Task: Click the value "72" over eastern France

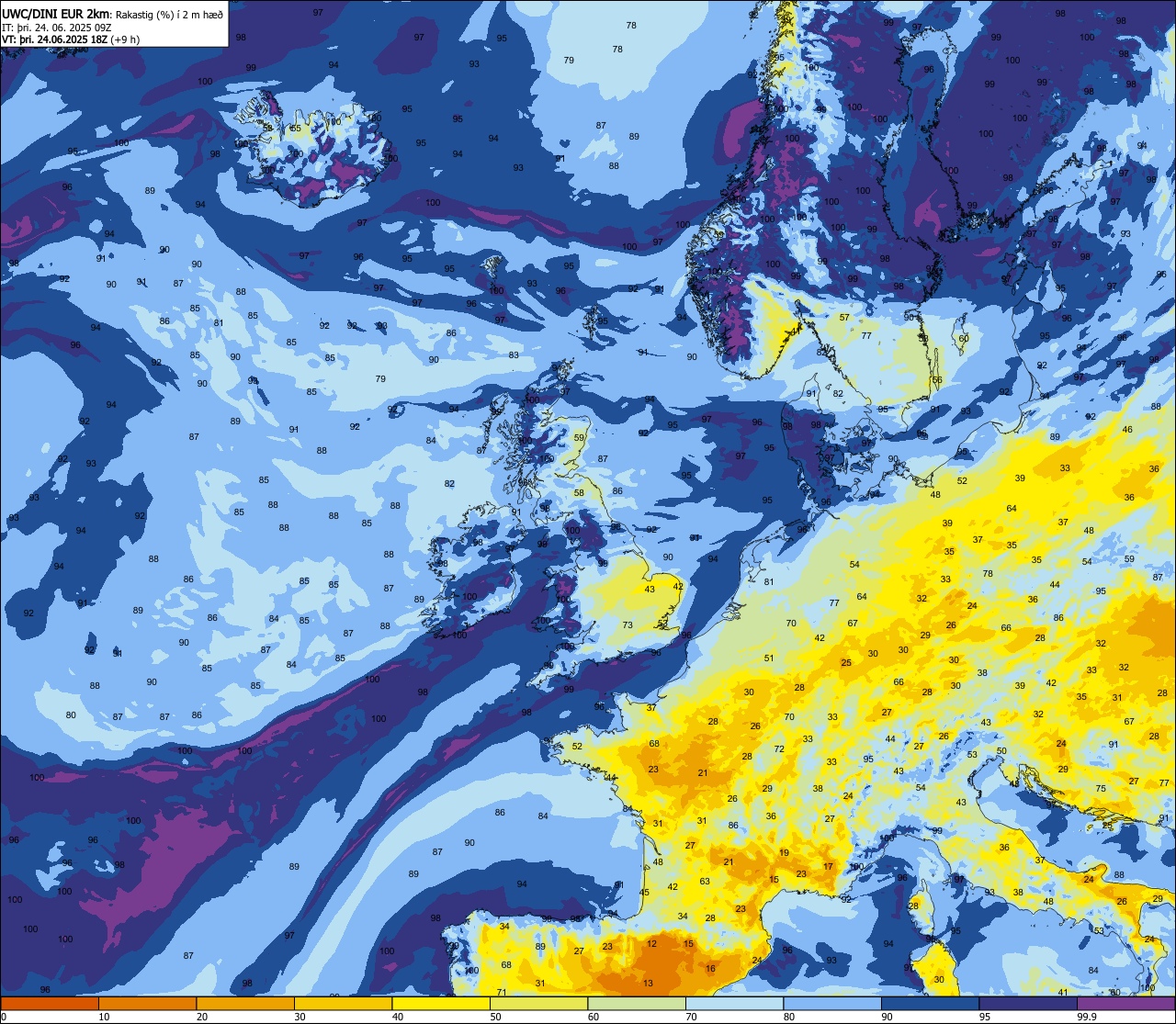Action: click(x=779, y=748)
